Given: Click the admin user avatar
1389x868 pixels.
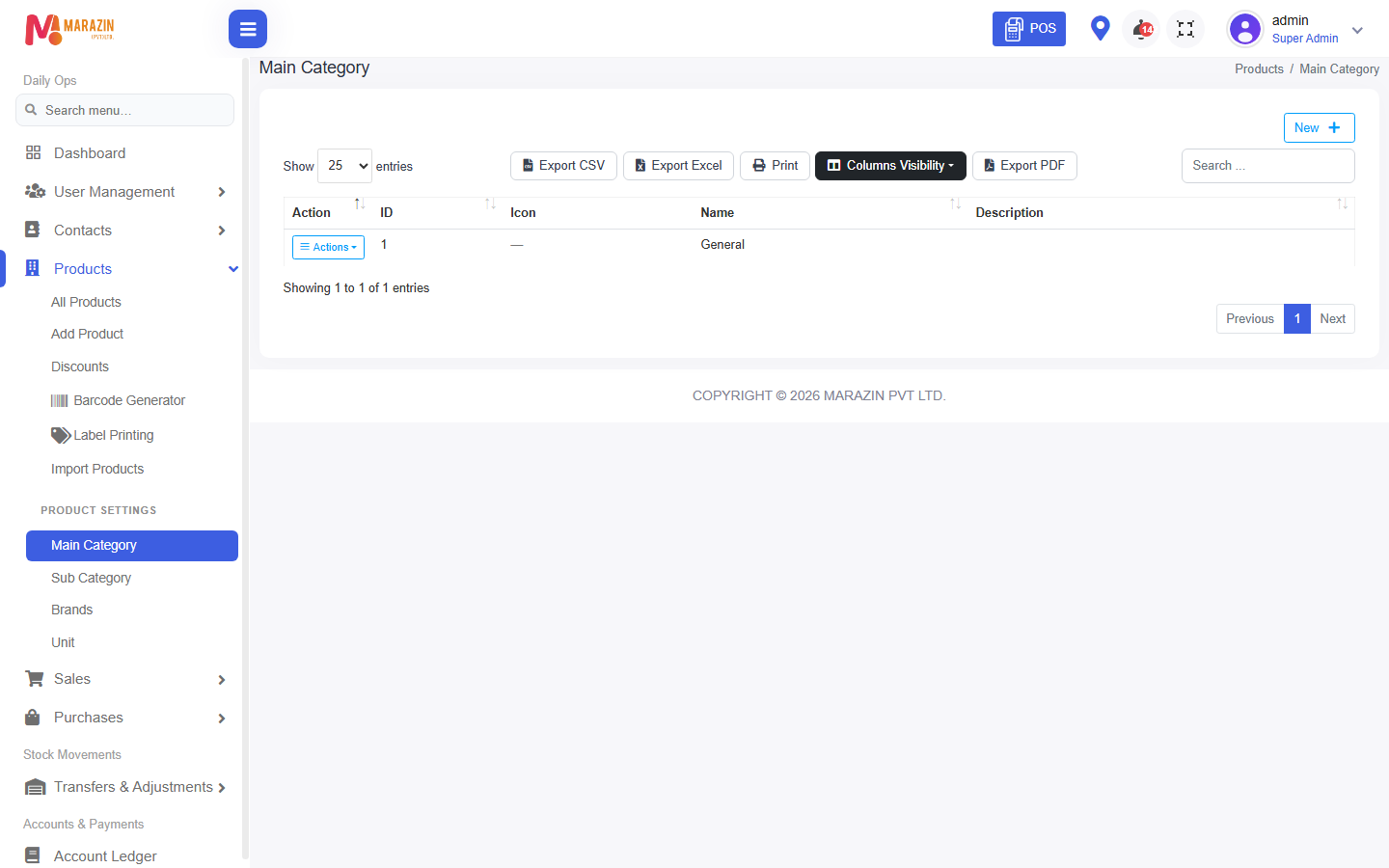Looking at the screenshot, I should pos(1245,29).
